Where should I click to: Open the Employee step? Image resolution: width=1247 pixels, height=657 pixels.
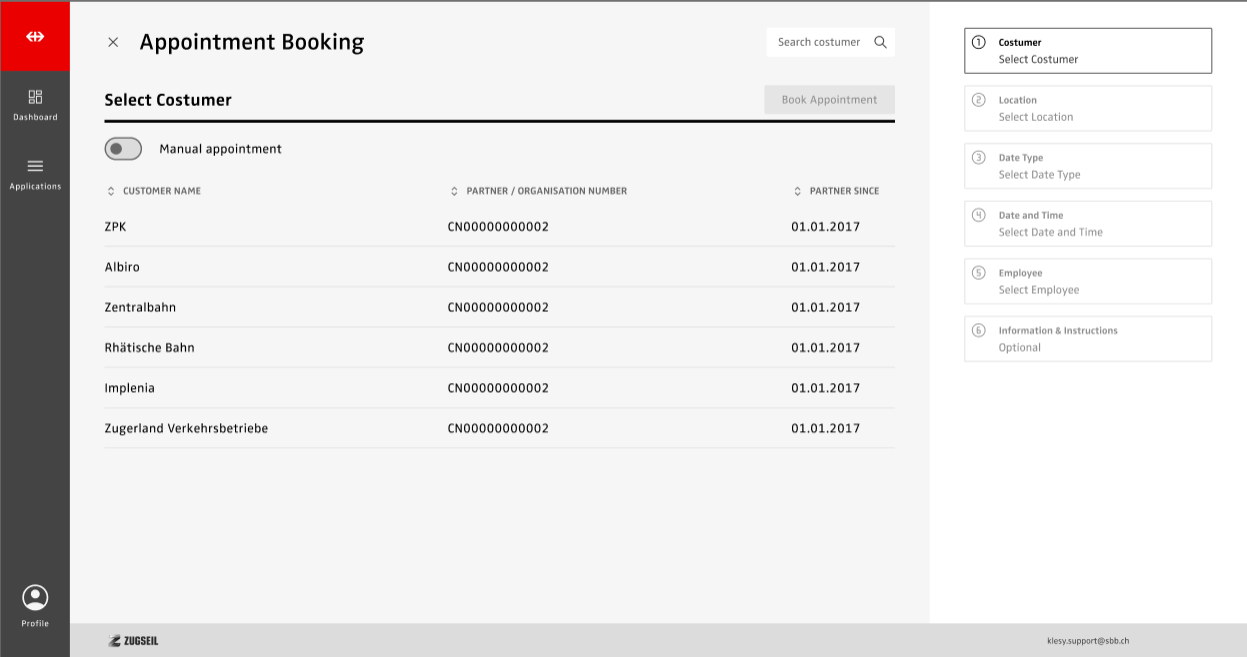coord(1087,281)
